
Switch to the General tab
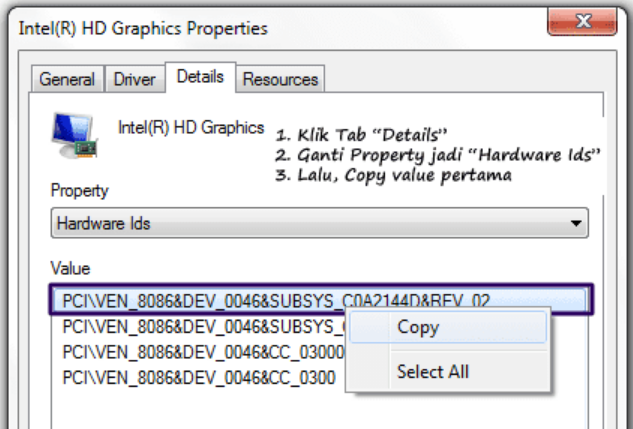[x=67, y=79]
